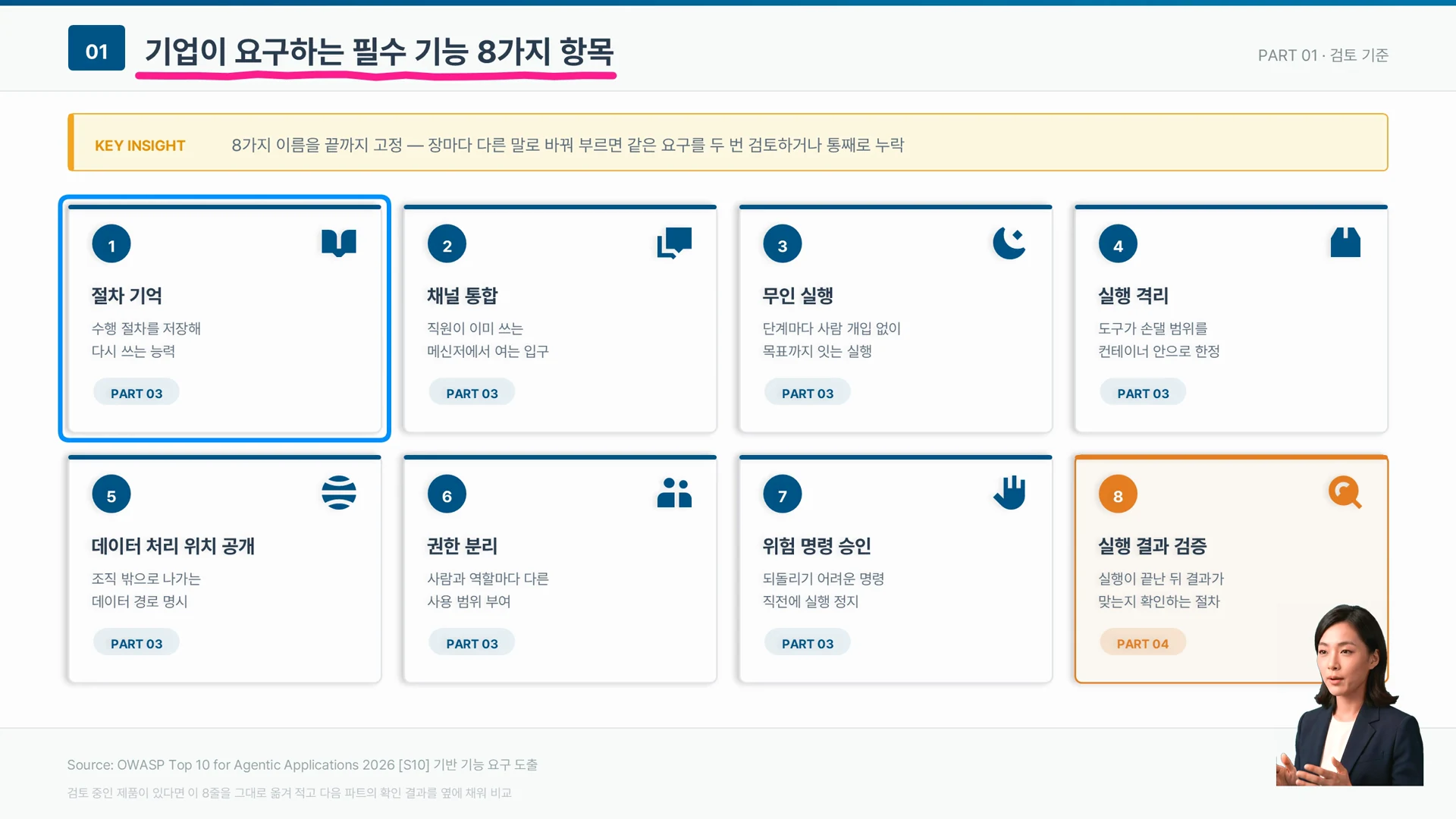This screenshot has width=1456, height=819.
Task: Click the orange number 8 circle badge
Action: pos(1118,494)
